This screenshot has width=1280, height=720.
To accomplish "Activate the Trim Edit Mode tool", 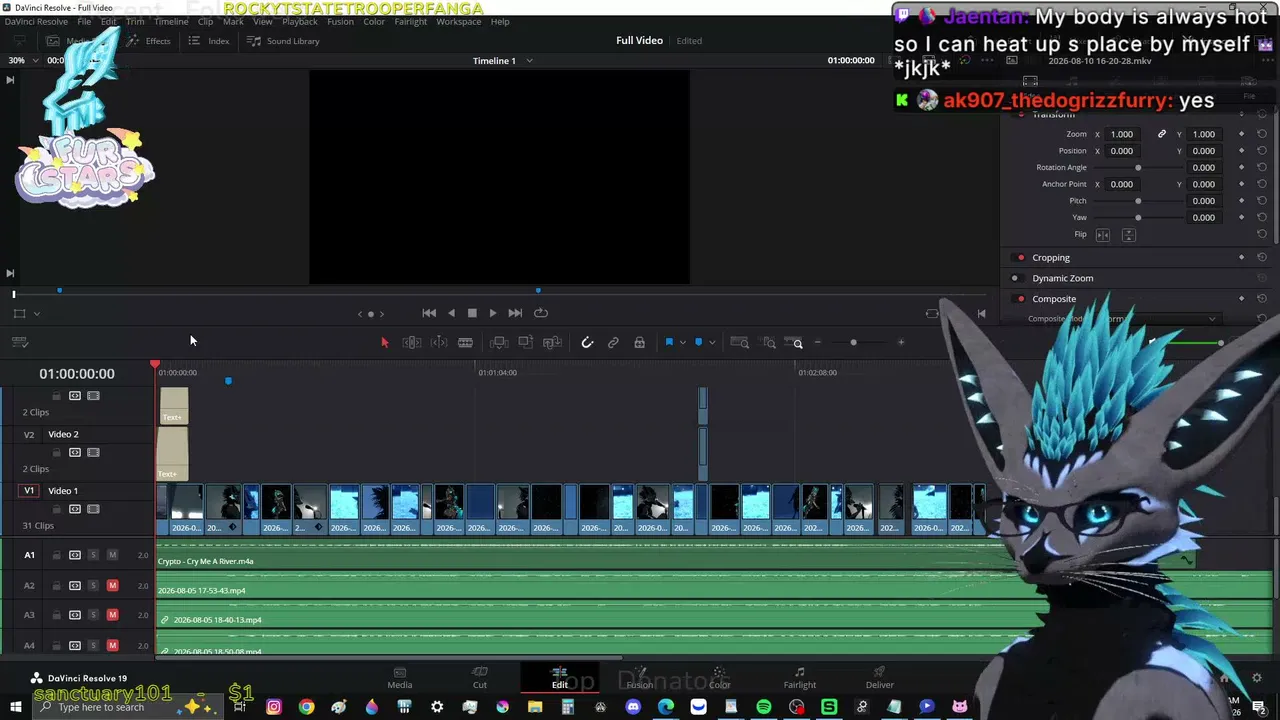I will (411, 342).
